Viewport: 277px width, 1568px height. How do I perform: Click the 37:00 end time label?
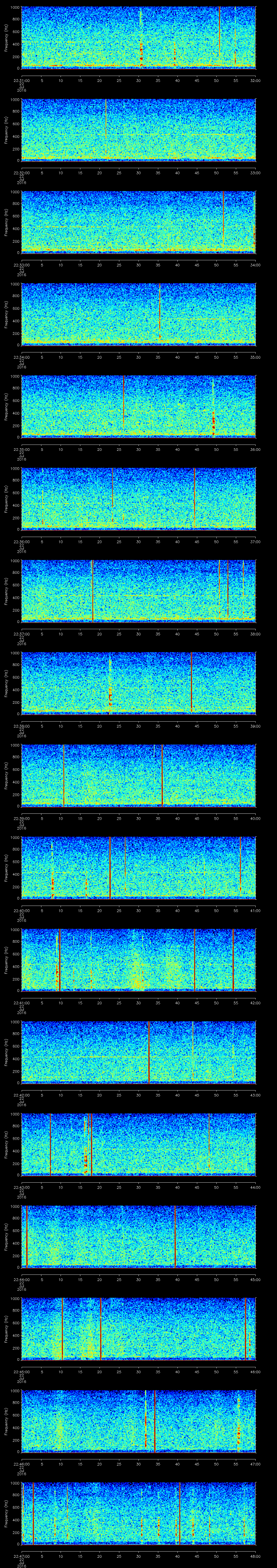255,542
